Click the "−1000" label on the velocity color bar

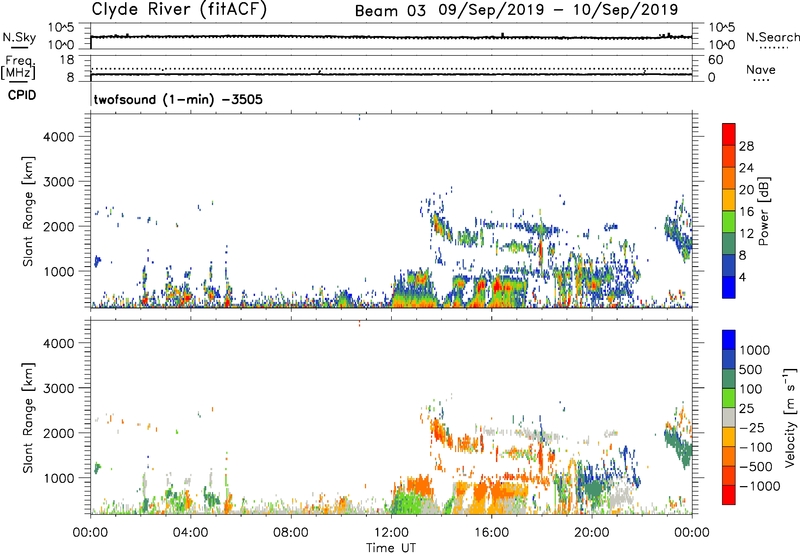pyautogui.click(x=760, y=486)
